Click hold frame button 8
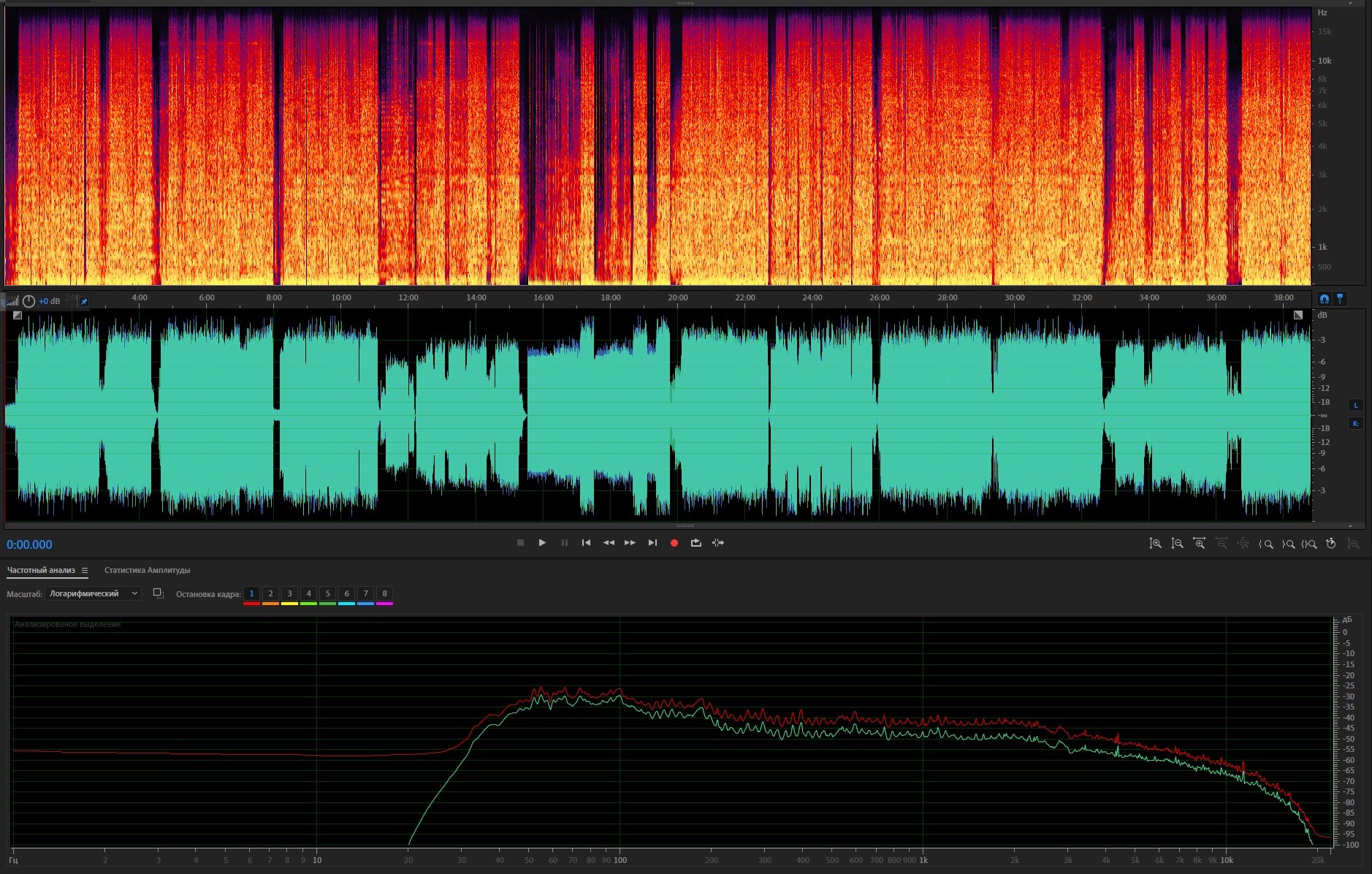 pyautogui.click(x=384, y=593)
